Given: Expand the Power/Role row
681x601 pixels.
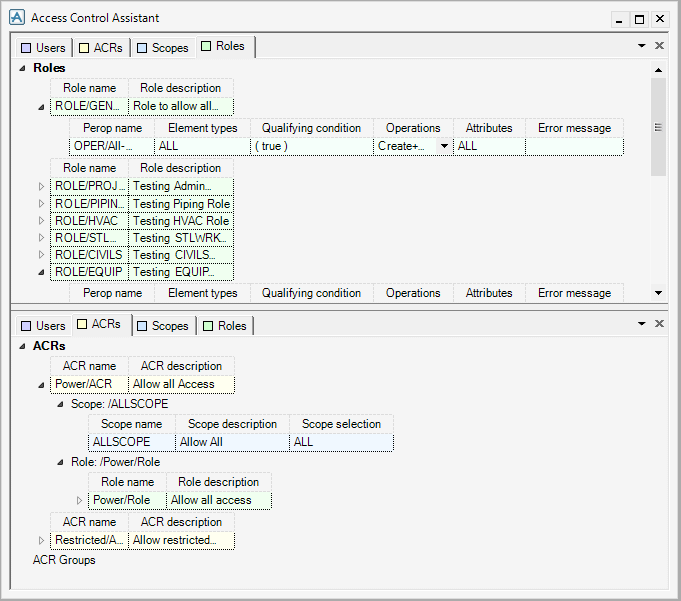Looking at the screenshot, I should [79, 500].
